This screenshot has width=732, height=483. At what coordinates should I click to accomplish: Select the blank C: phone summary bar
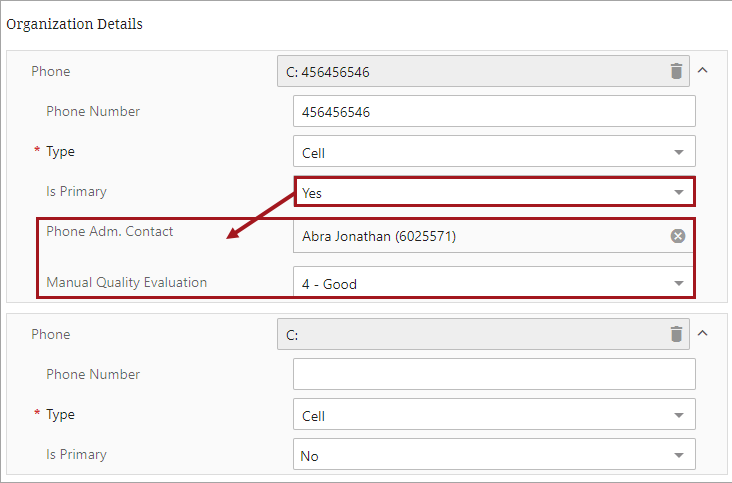tap(470, 335)
